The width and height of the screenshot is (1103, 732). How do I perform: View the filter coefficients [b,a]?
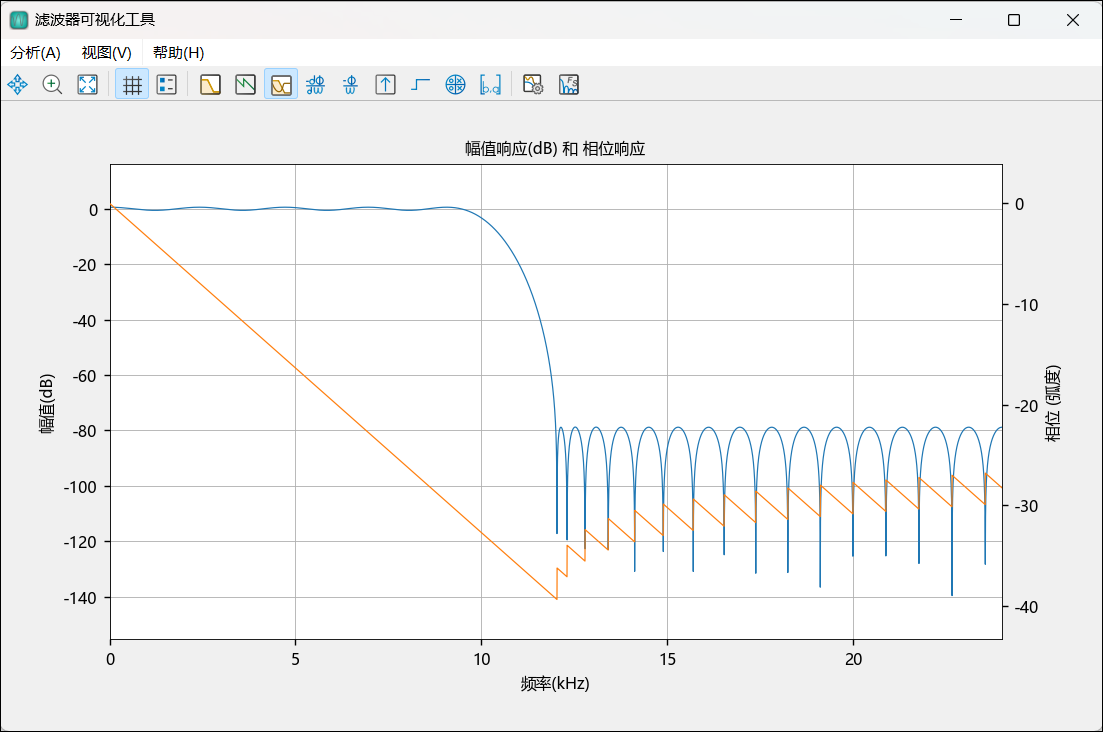[x=490, y=85]
